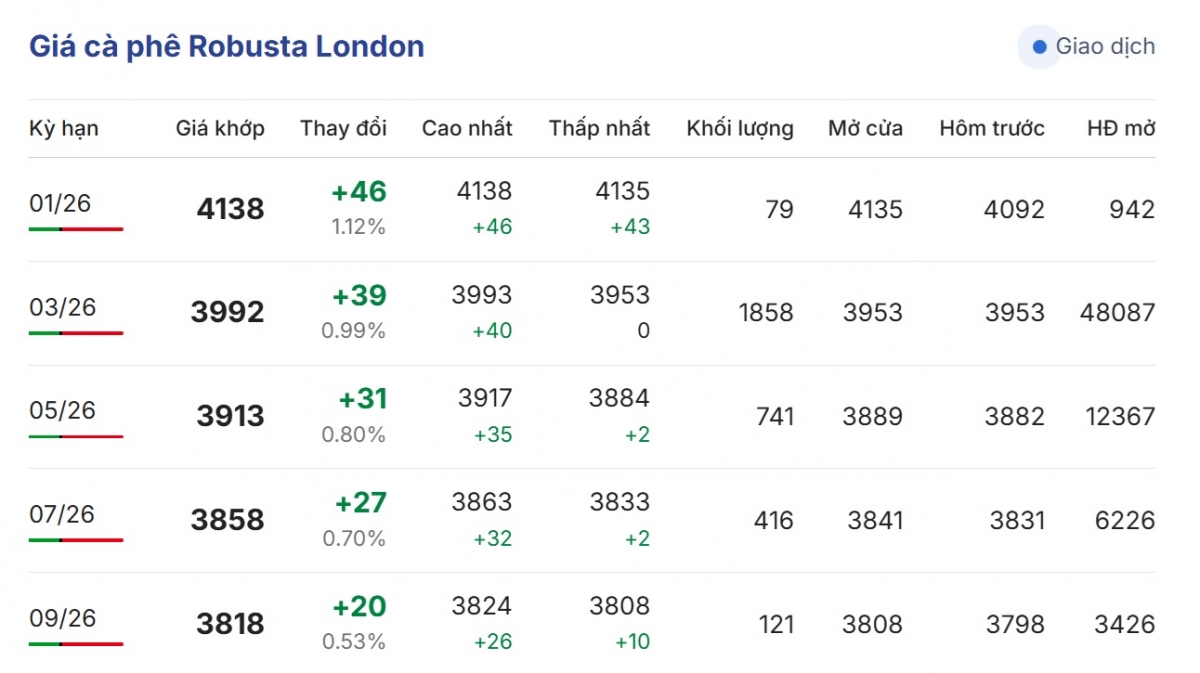Select the Hôm trước column header

coord(992,128)
